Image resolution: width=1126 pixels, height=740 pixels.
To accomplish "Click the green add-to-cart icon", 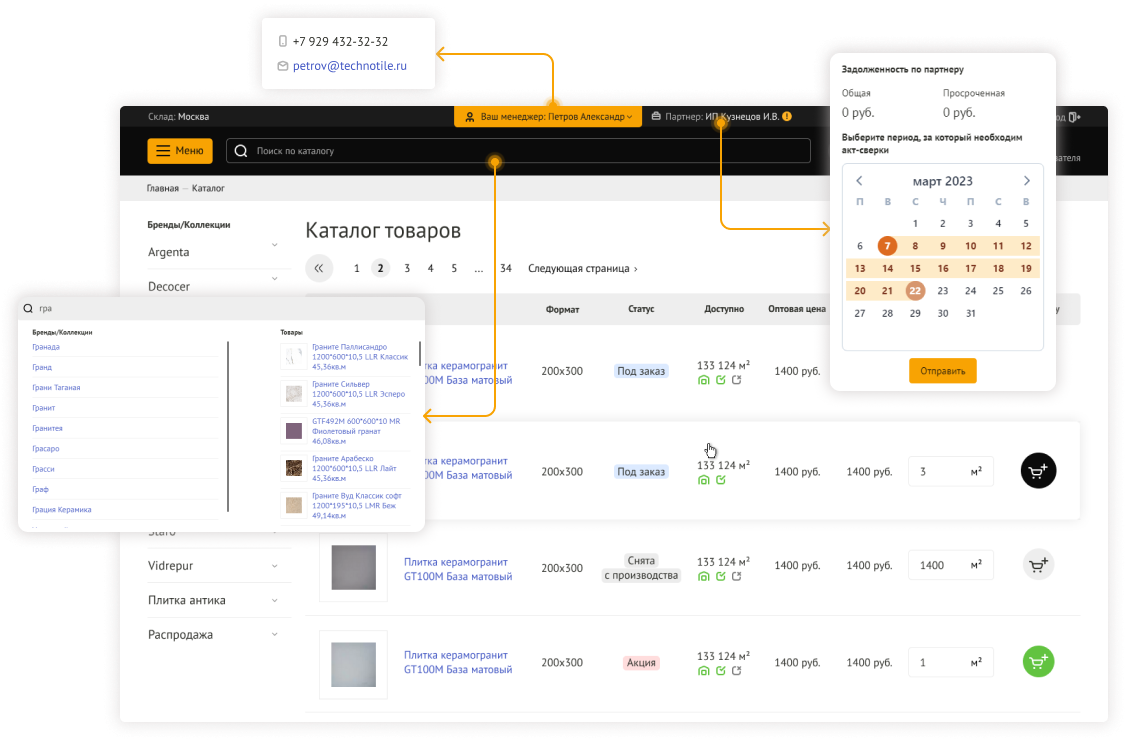I will 1039,662.
